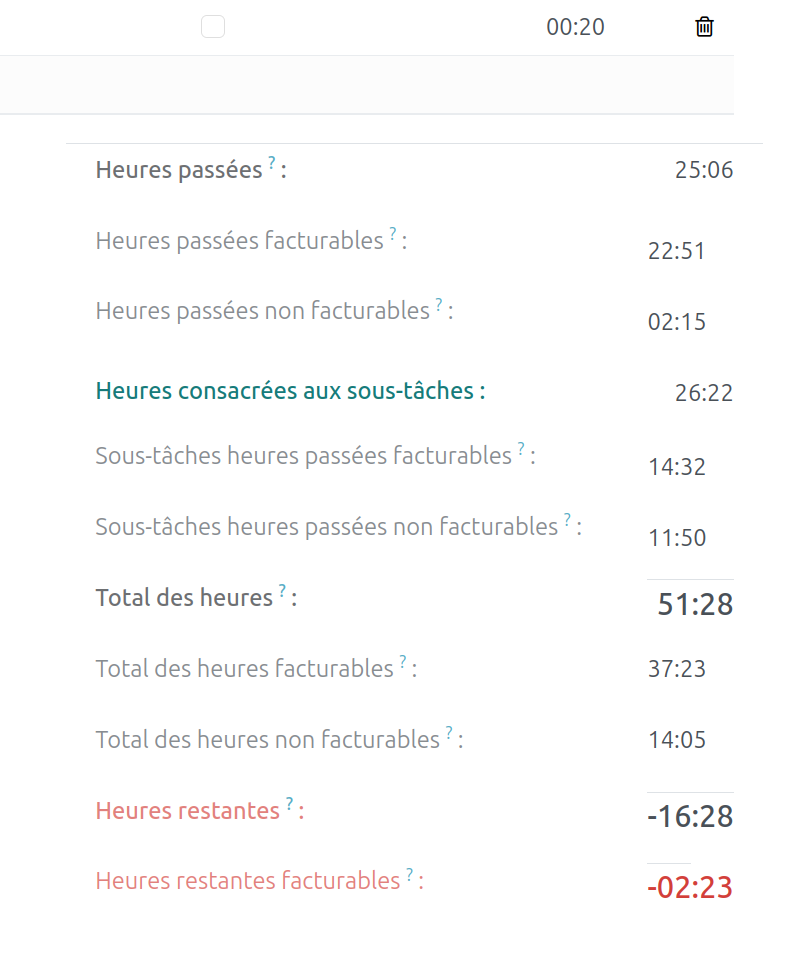Show the Total des heures help tooltip
Image resolution: width=791 pixels, height=961 pixels.
point(282,591)
